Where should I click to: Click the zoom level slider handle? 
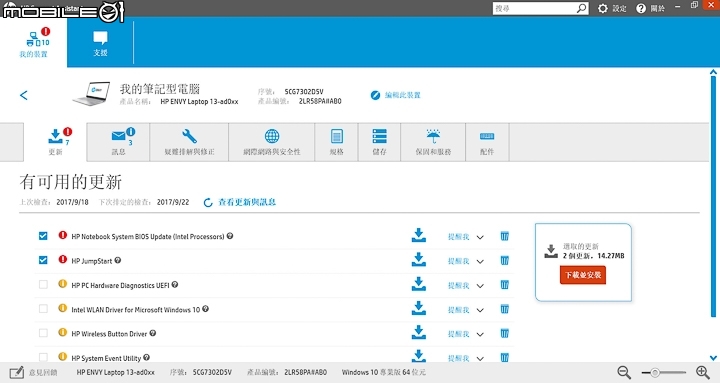655,372
